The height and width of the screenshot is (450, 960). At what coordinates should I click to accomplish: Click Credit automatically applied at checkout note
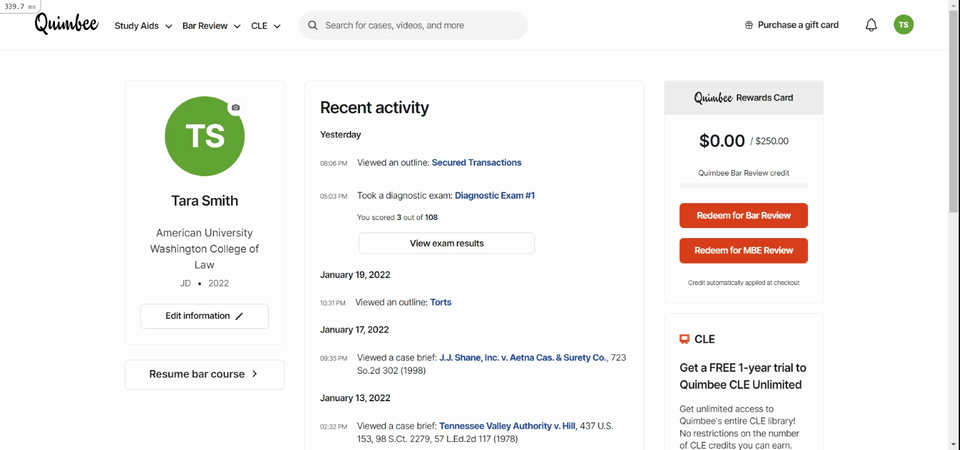(743, 283)
